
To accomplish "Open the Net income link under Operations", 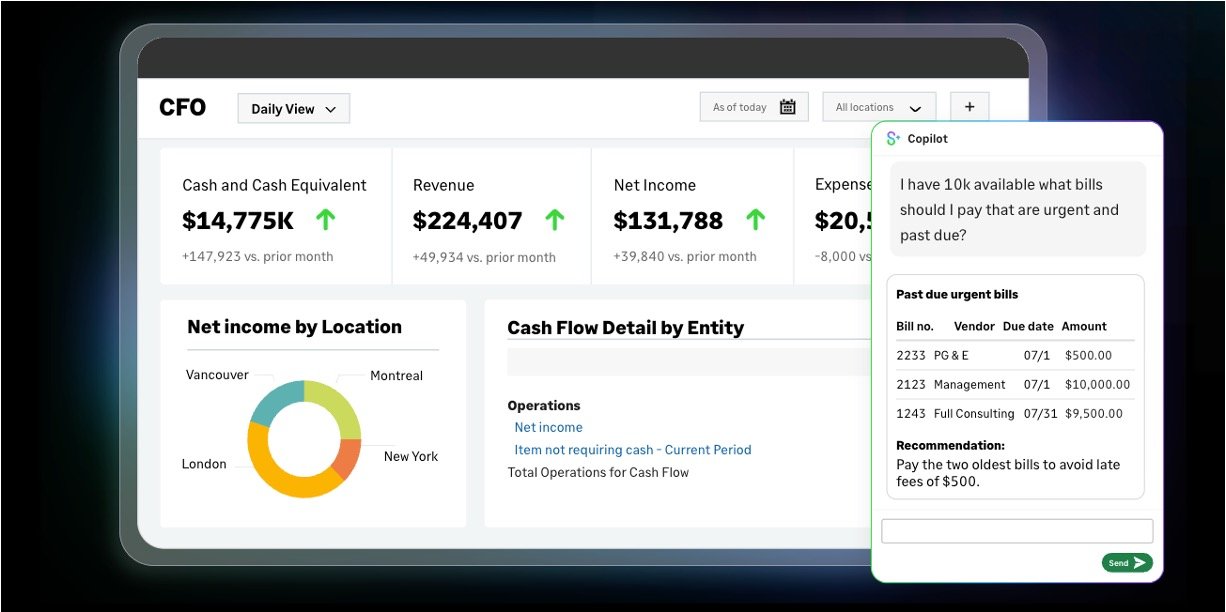I will point(548,427).
